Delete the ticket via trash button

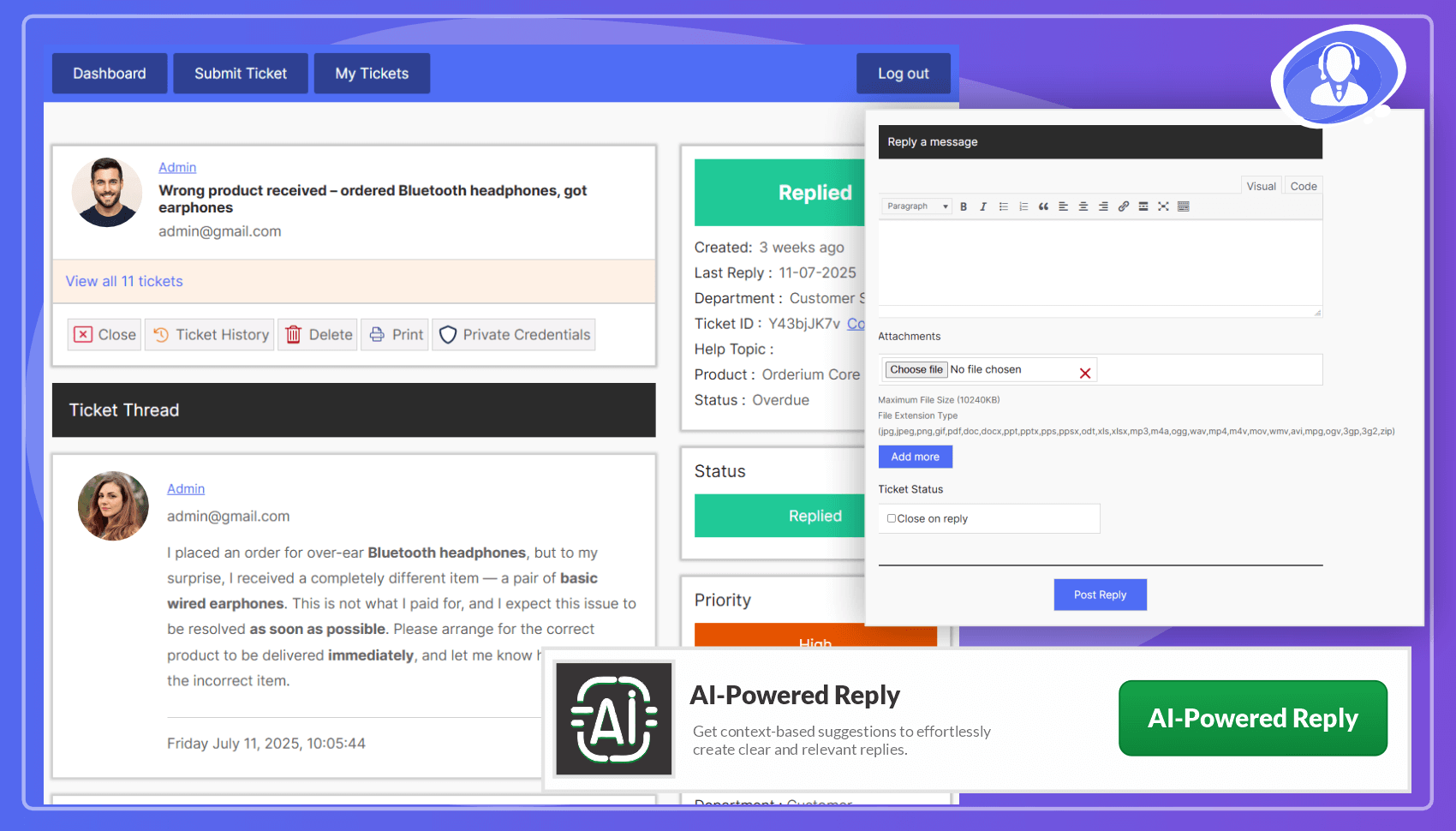[318, 335]
